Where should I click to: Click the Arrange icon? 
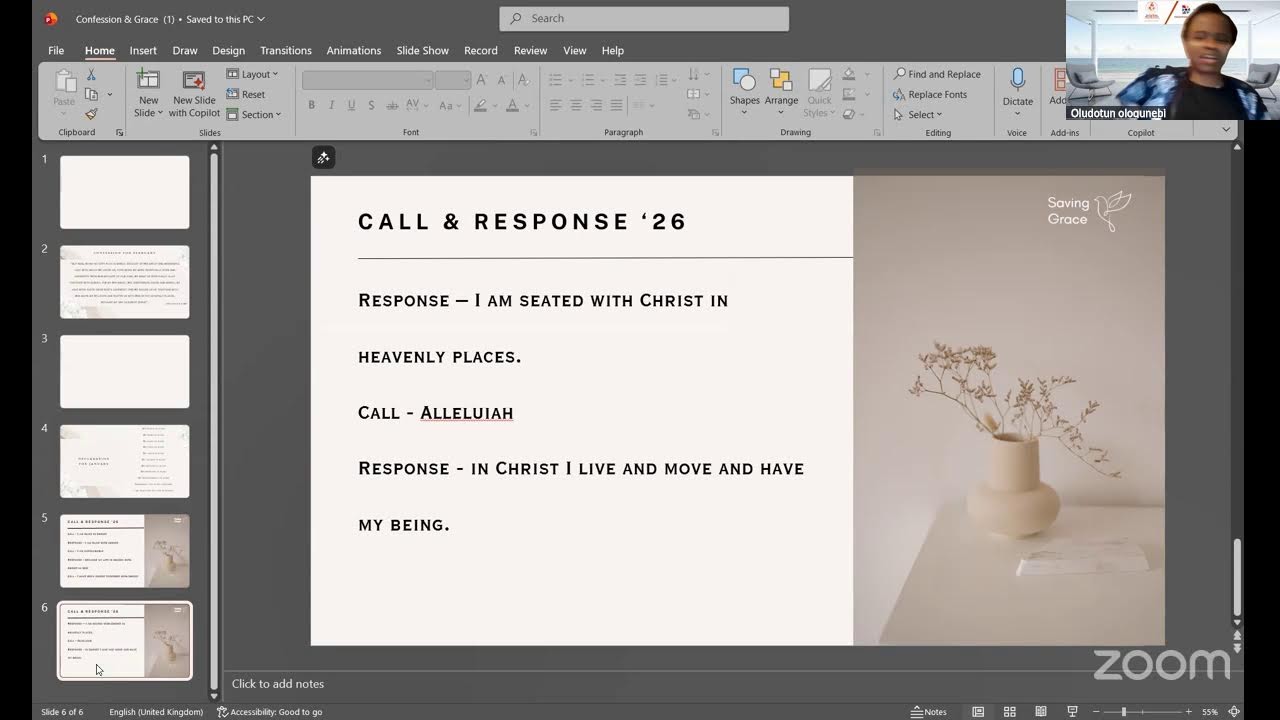[781, 81]
